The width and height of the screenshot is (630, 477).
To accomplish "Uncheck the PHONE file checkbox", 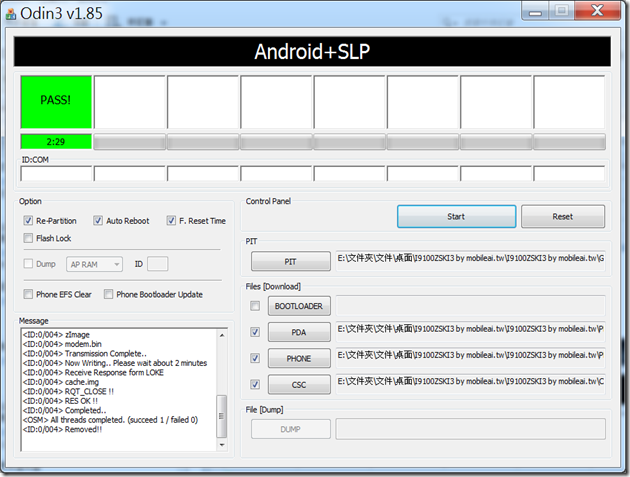I will tap(255, 358).
